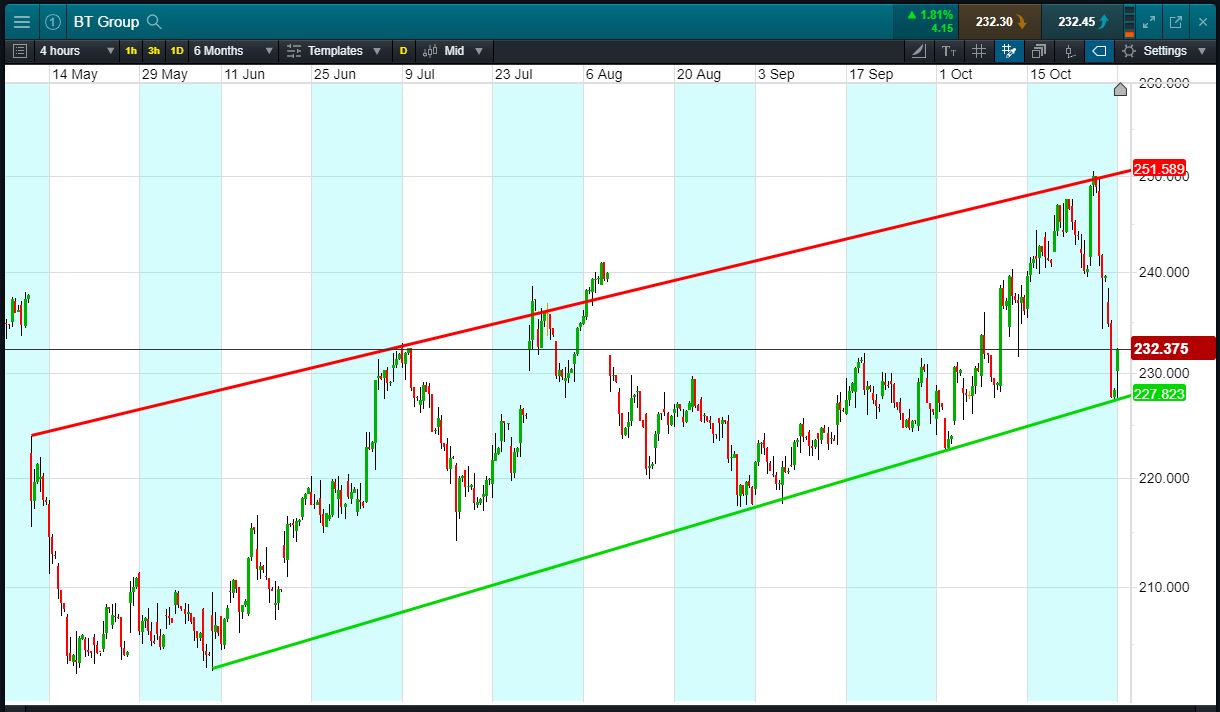This screenshot has width=1220, height=712.
Task: Click the scroll-to-latest arrow on price axis
Action: (1120, 90)
